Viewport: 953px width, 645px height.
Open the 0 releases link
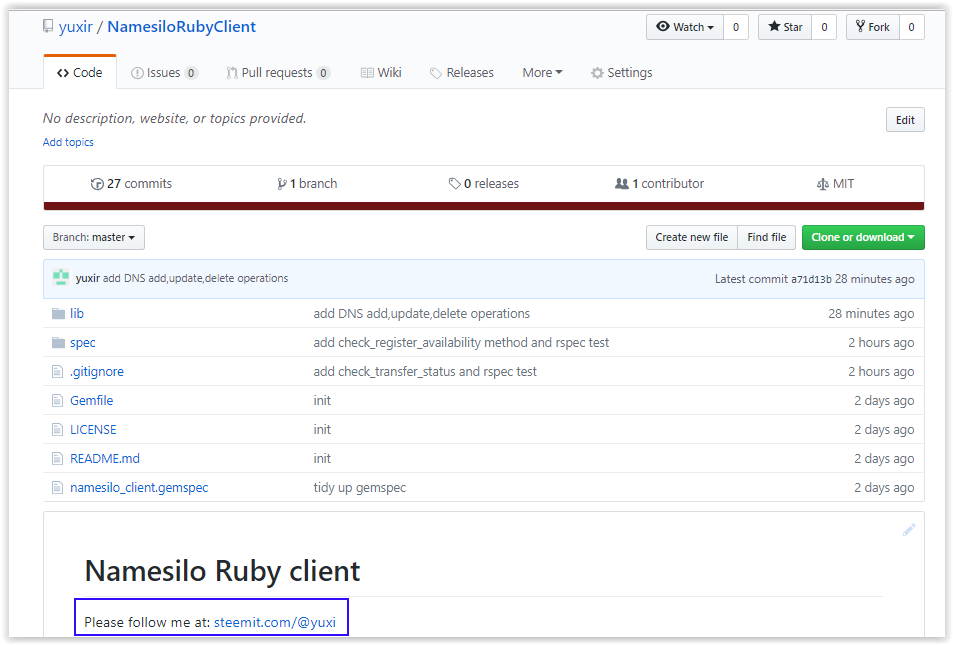(x=484, y=184)
